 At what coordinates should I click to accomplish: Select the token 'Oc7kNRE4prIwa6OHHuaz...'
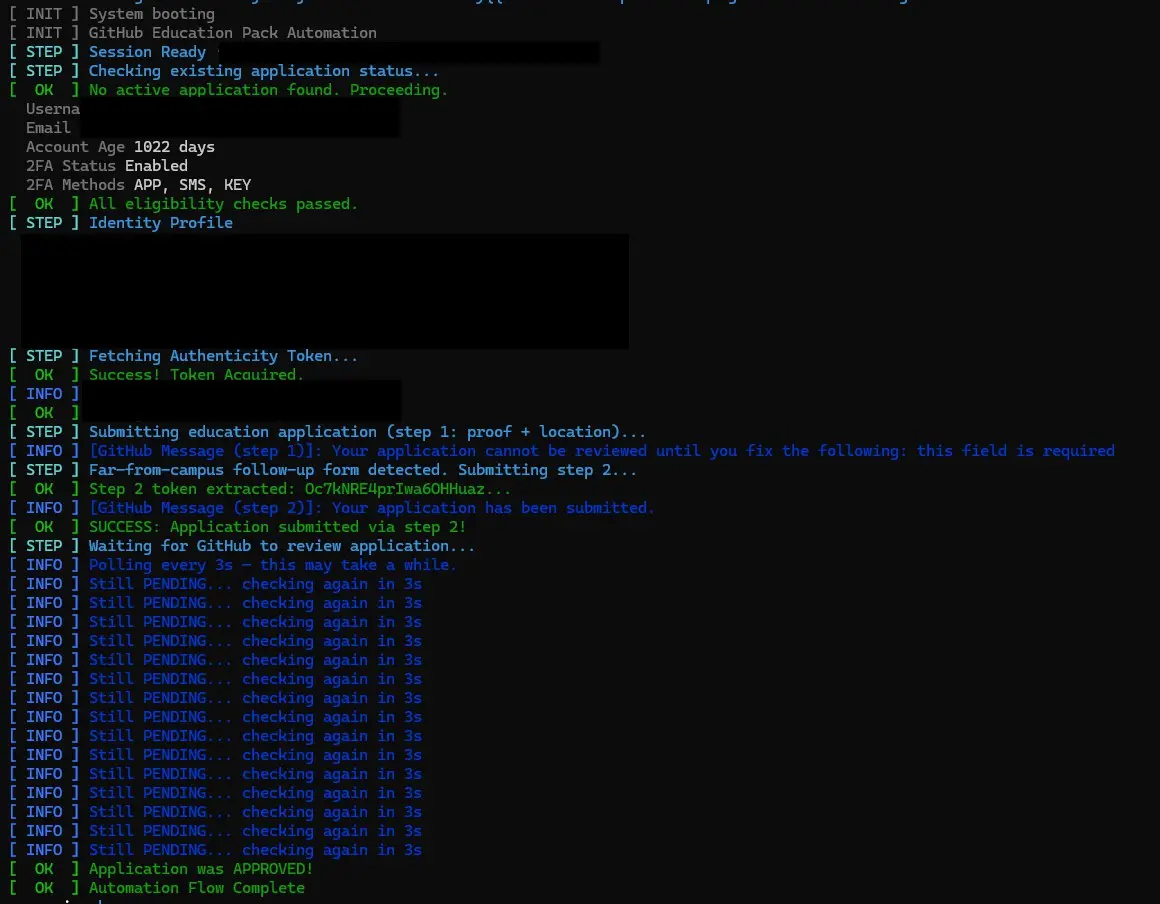pyautogui.click(x=408, y=489)
